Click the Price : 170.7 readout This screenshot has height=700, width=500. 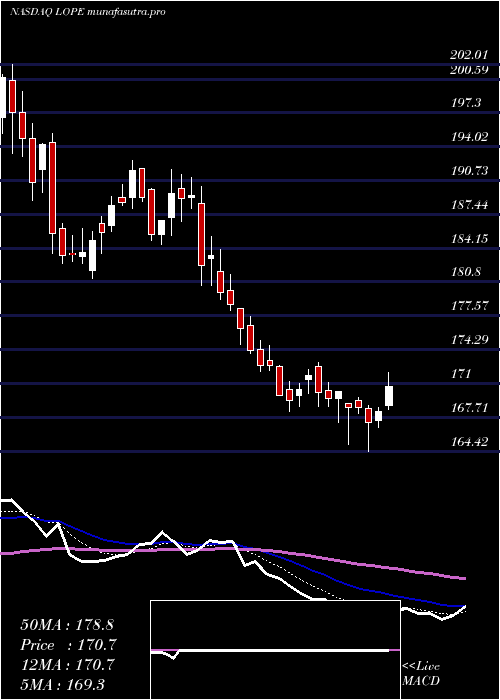click(68, 645)
